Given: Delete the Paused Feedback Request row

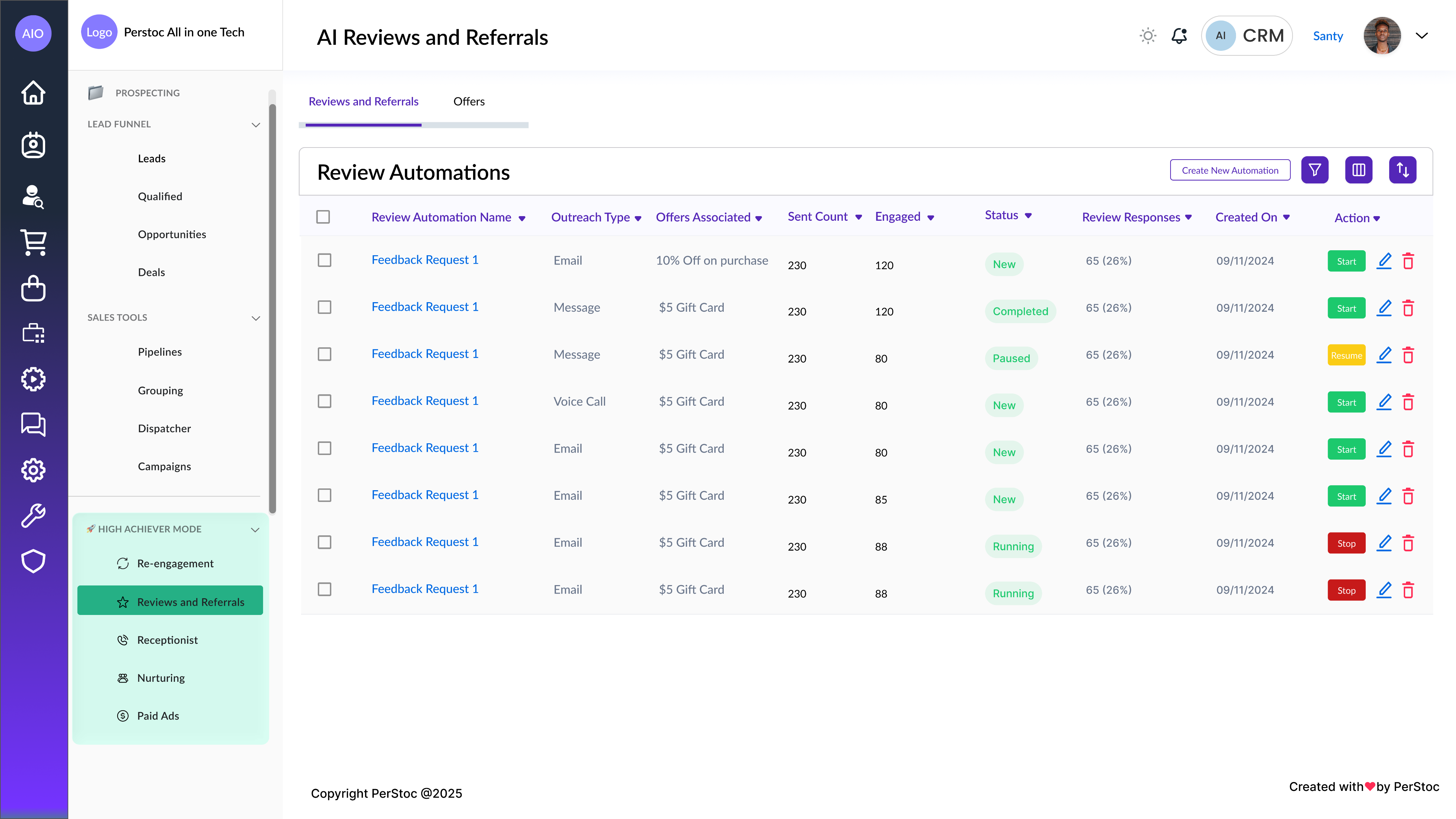Looking at the screenshot, I should click(1408, 355).
